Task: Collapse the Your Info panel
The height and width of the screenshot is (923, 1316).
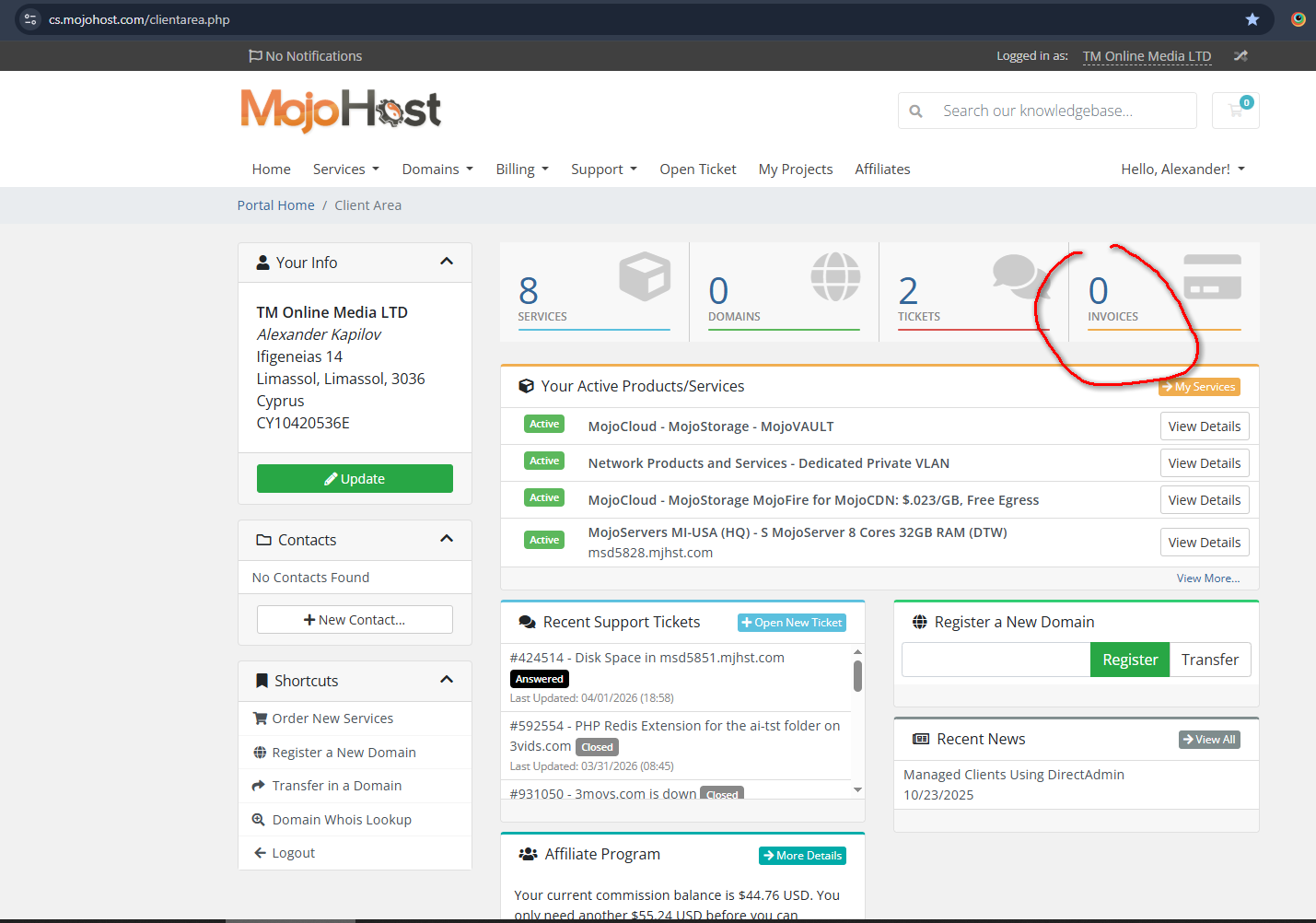Action: pos(447,262)
